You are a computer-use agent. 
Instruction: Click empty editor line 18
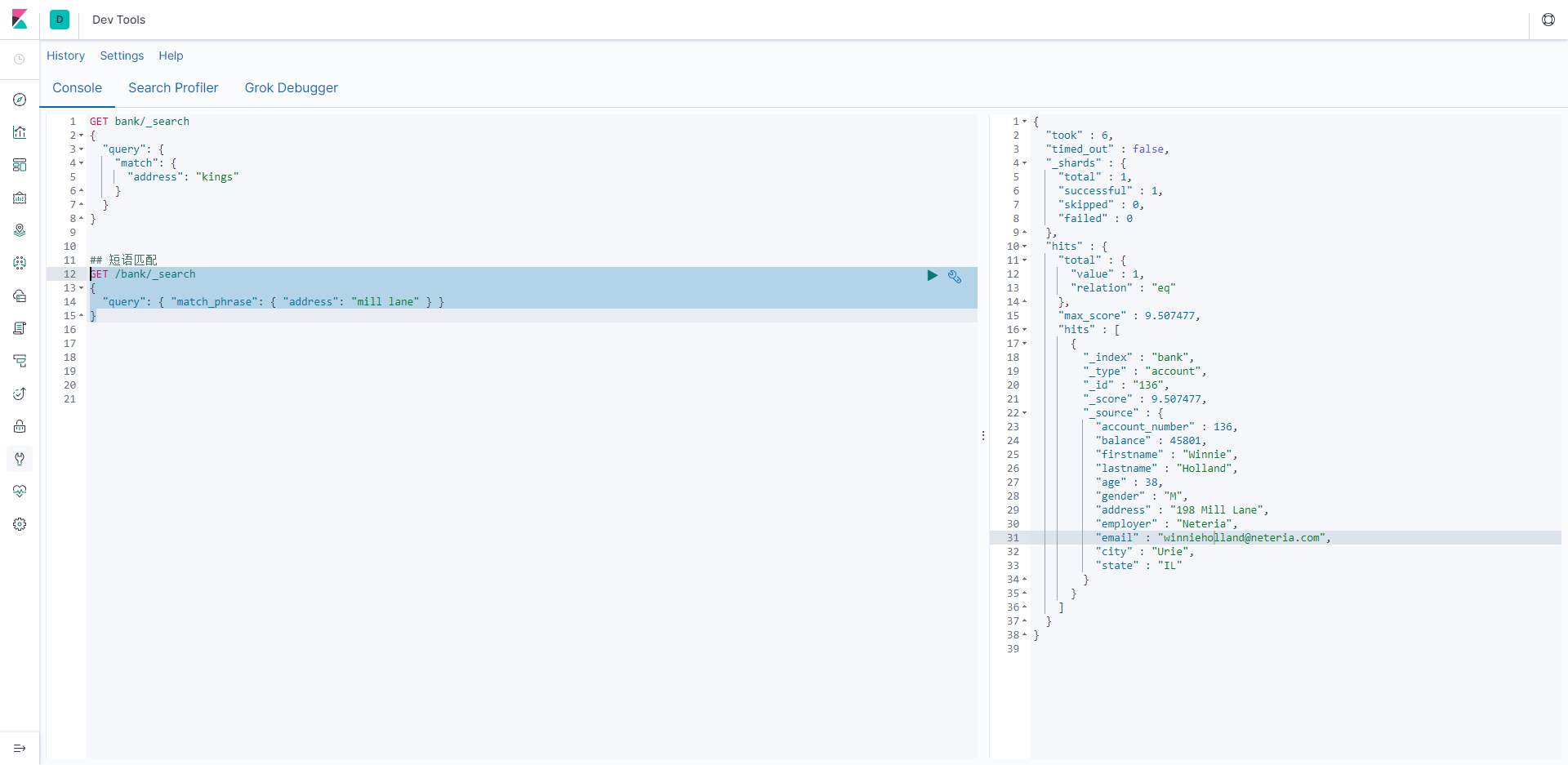click(532, 358)
